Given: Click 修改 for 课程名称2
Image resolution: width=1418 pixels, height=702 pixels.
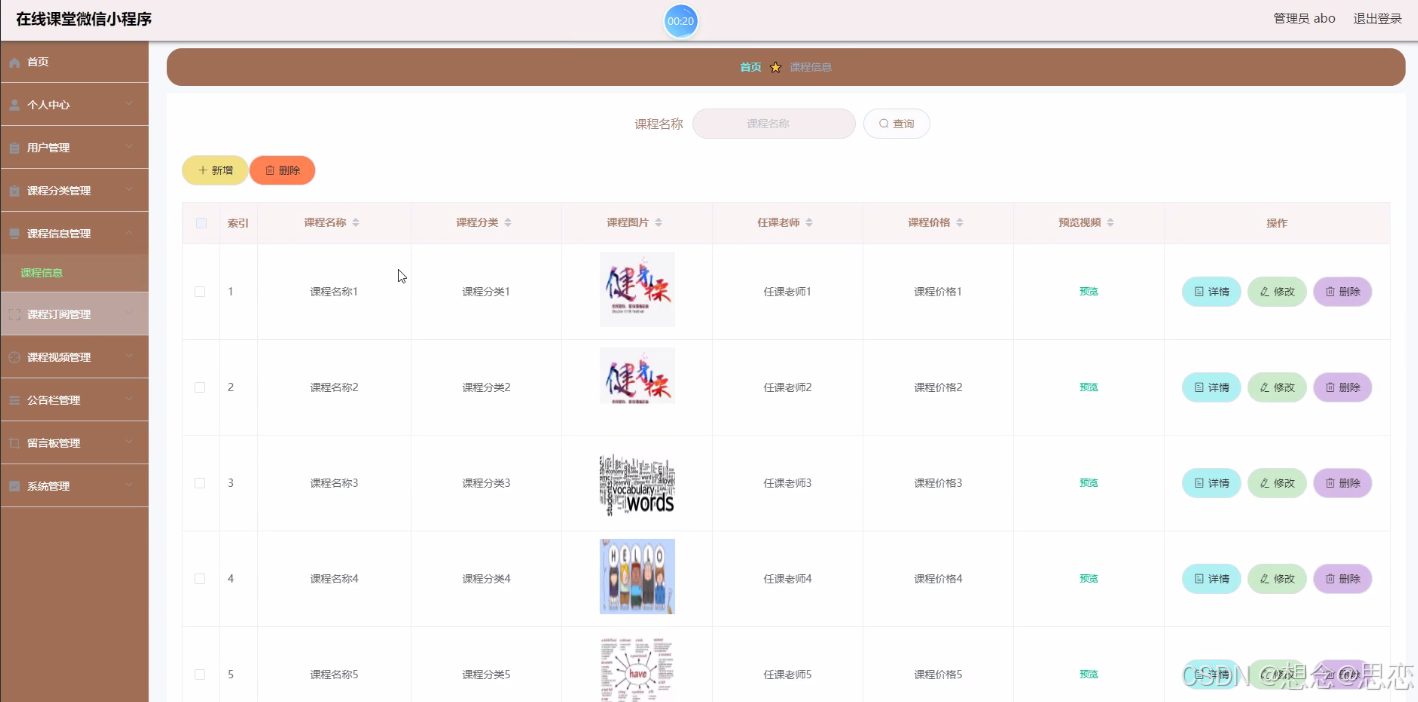Looking at the screenshot, I should (1277, 388).
